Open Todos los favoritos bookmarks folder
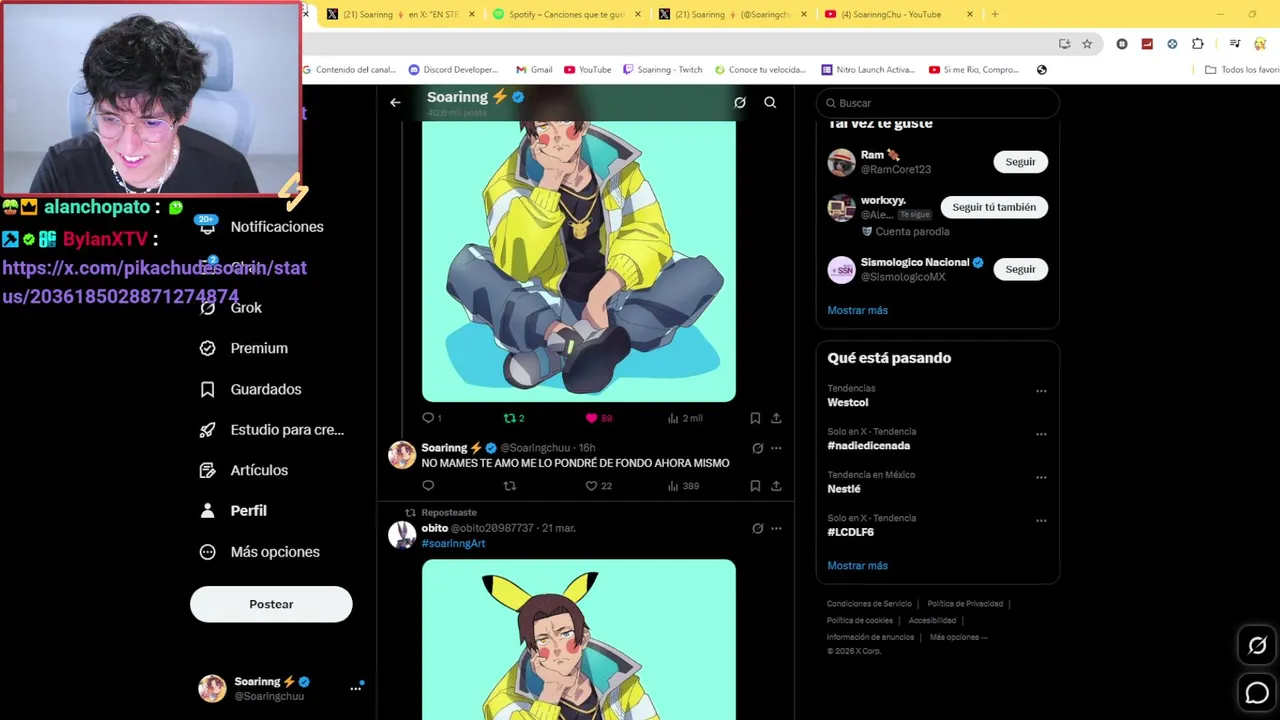This screenshot has width=1280, height=720. click(x=1242, y=70)
